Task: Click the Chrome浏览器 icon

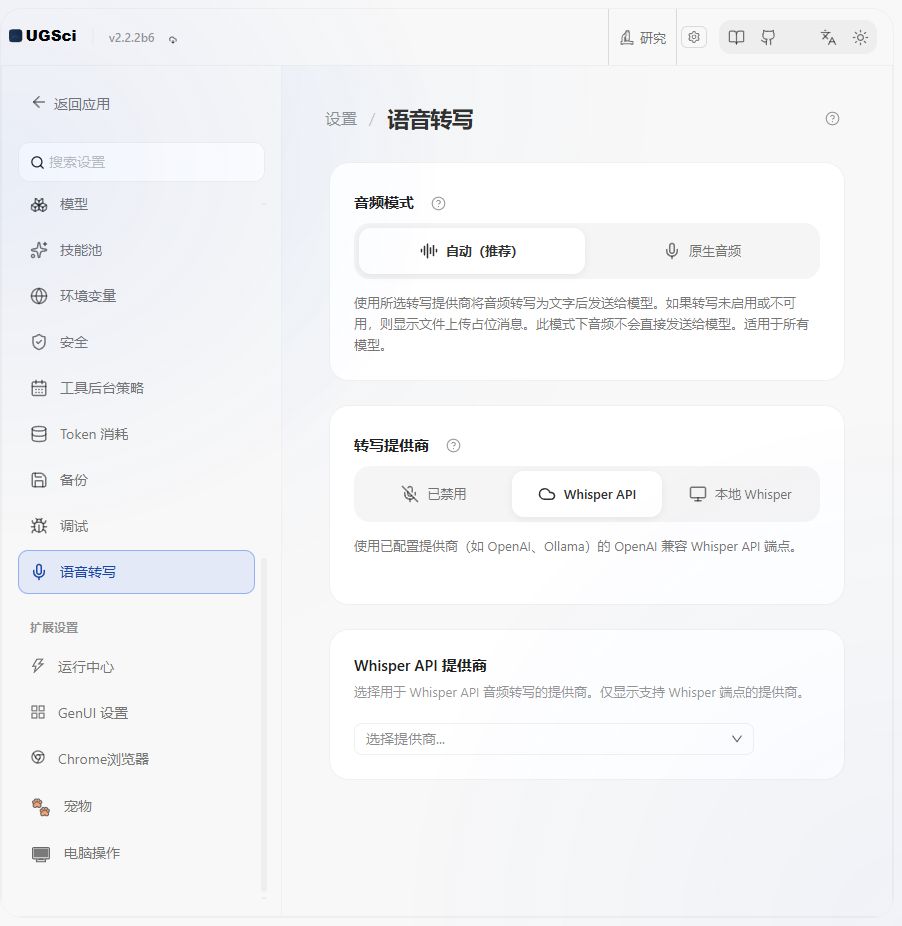Action: (38, 758)
